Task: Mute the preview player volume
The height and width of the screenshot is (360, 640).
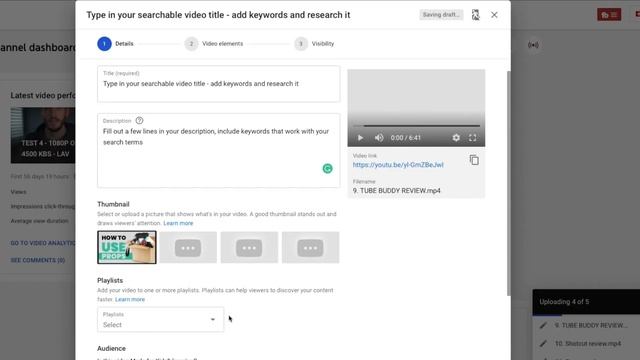Action: coord(379,138)
